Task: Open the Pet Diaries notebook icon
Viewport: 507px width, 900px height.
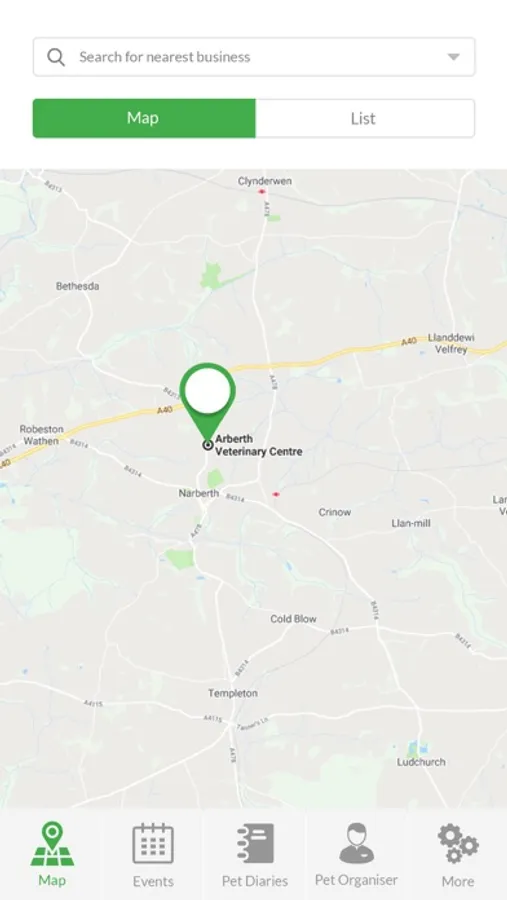Action: [255, 843]
